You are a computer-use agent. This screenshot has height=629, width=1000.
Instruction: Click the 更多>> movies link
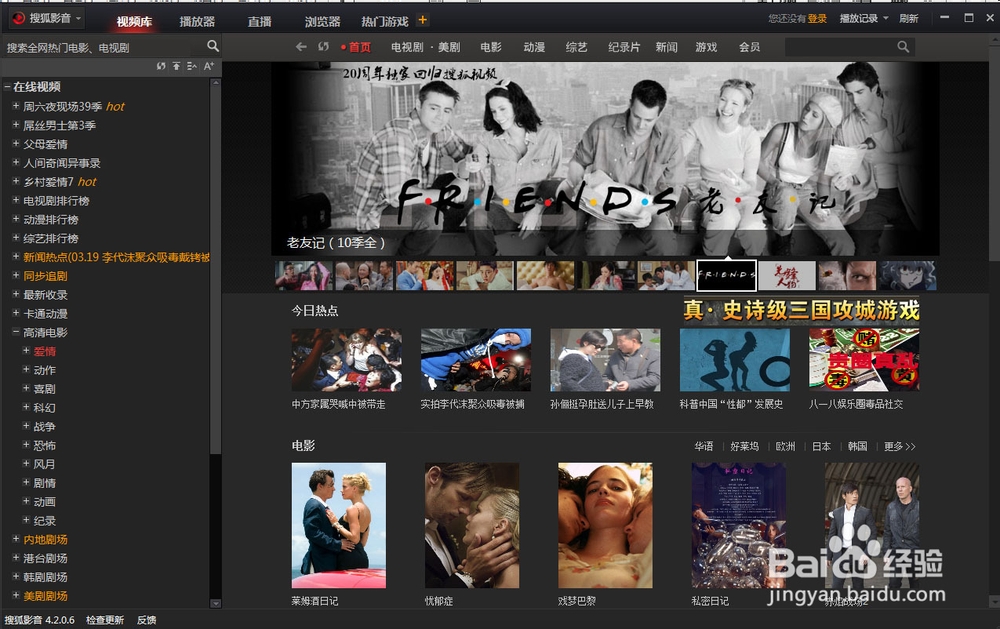click(x=900, y=447)
